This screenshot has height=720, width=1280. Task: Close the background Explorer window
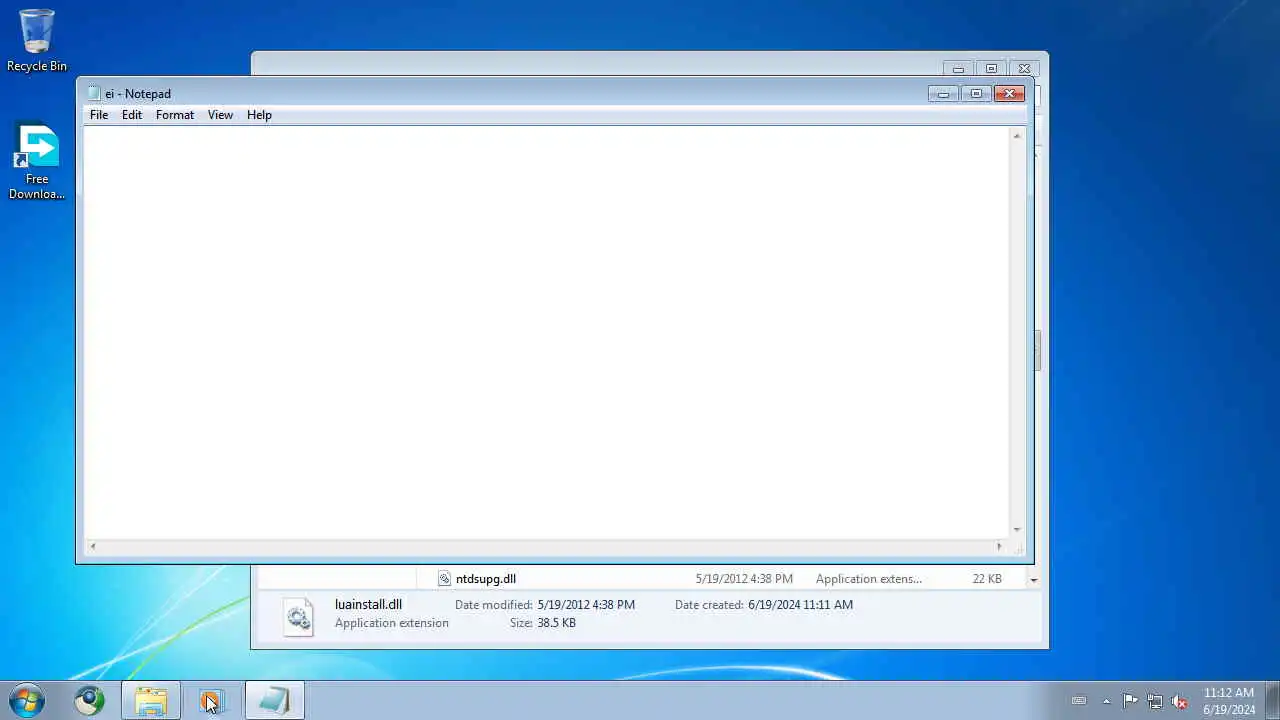1024,69
